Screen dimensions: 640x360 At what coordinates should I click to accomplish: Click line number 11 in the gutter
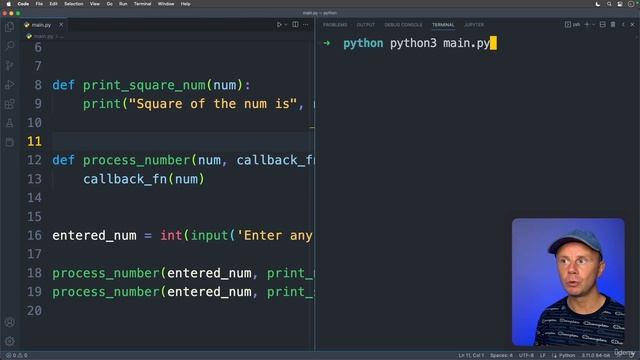click(x=34, y=141)
